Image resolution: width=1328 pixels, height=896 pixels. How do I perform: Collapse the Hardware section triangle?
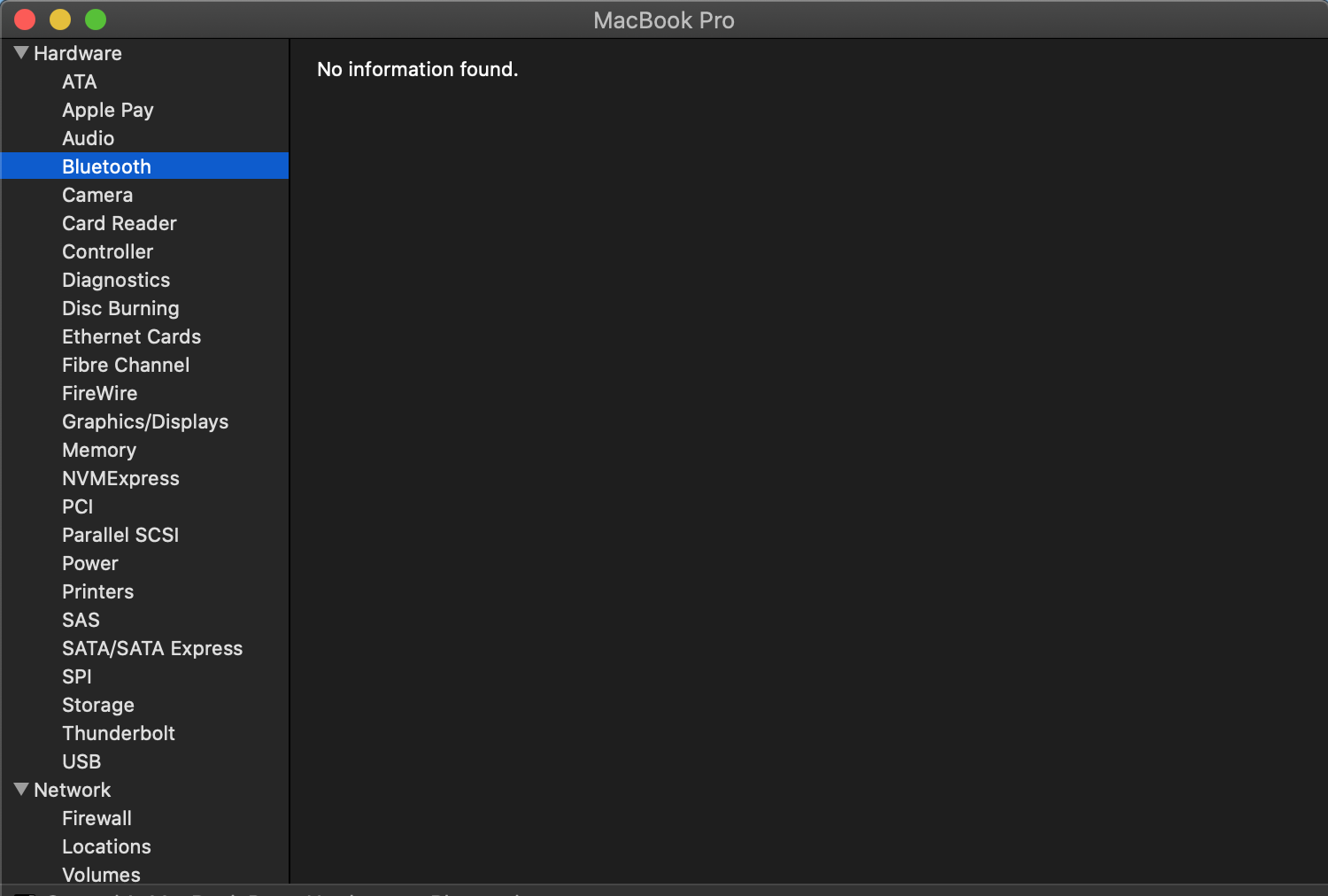click(x=21, y=53)
